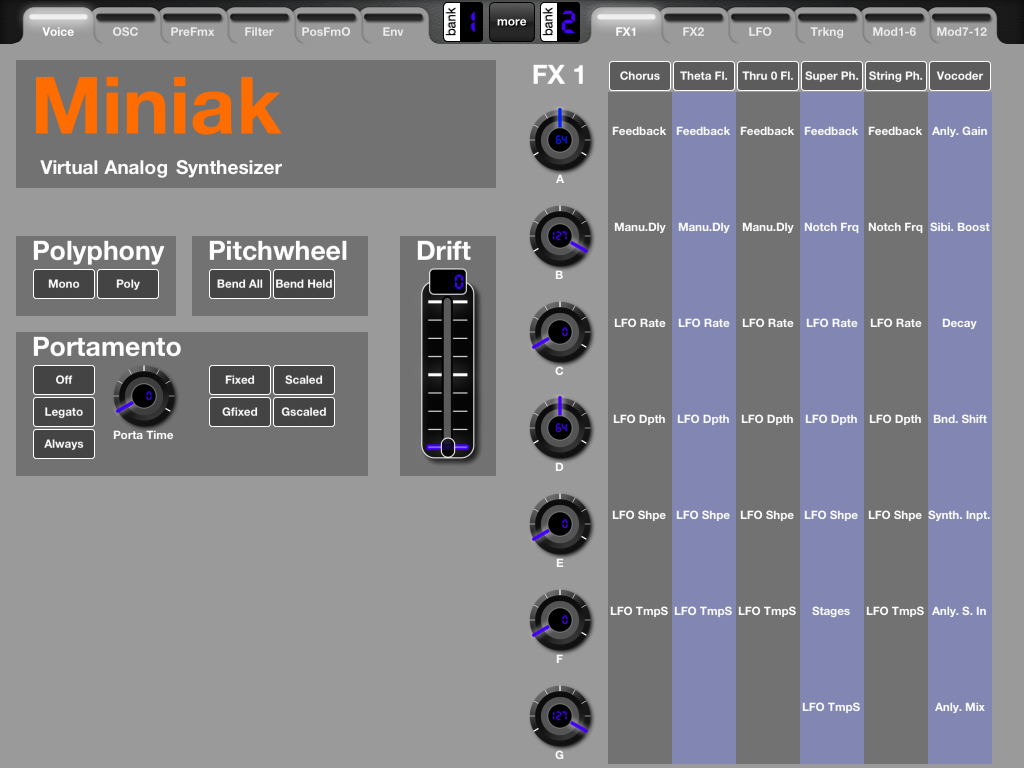Click Notch Frq in String Ph. column
Screen dimensions: 1024x768
click(895, 227)
